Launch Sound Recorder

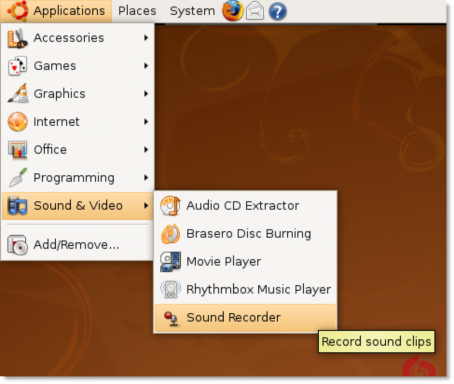245,318
